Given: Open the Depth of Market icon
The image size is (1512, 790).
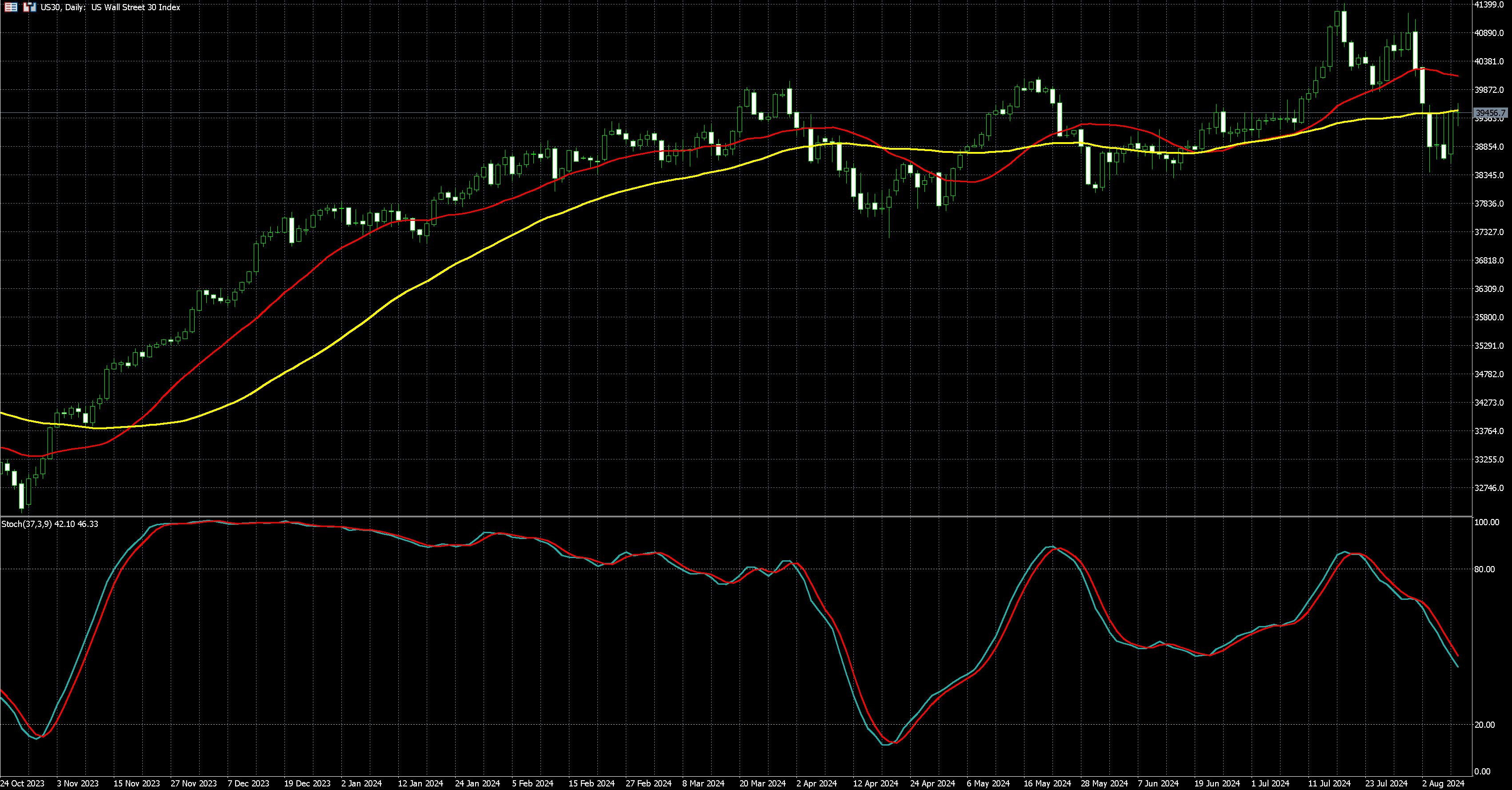Looking at the screenshot, I should (x=11, y=7).
